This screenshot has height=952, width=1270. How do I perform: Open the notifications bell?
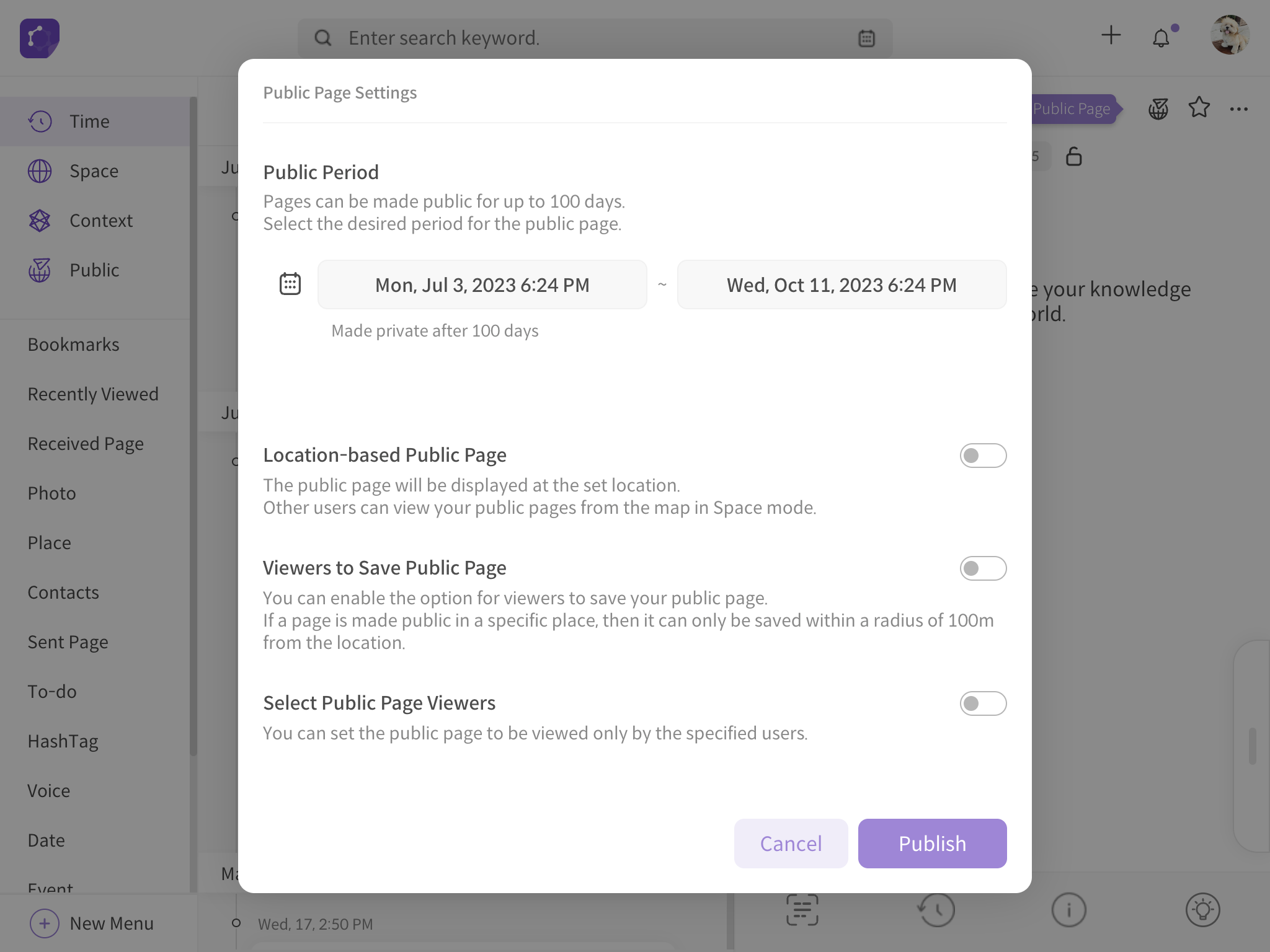tap(1161, 38)
